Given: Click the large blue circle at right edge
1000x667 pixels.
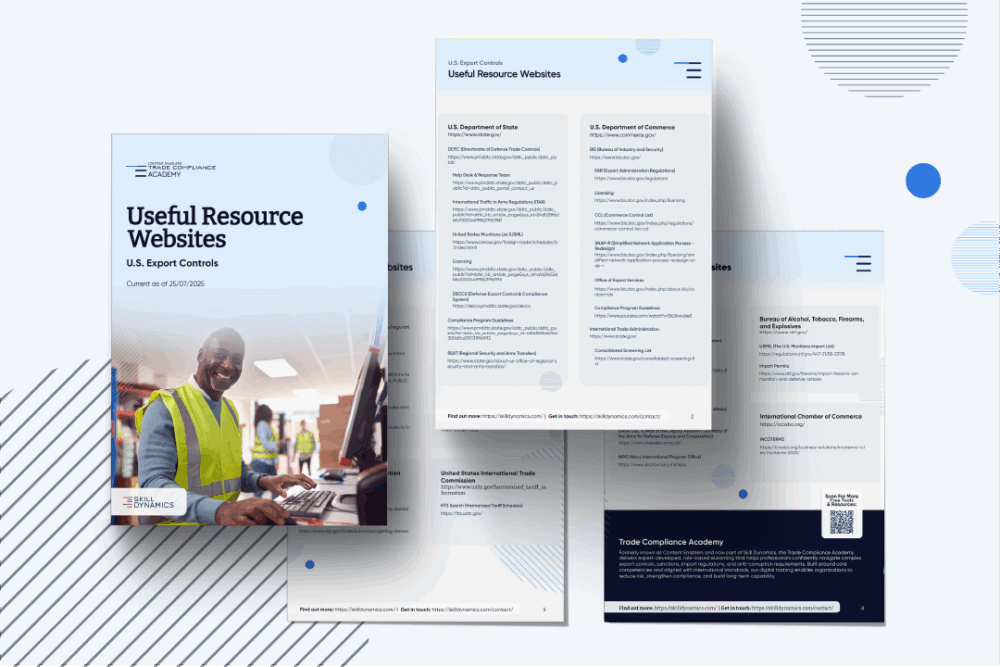Looking at the screenshot, I should [x=923, y=180].
